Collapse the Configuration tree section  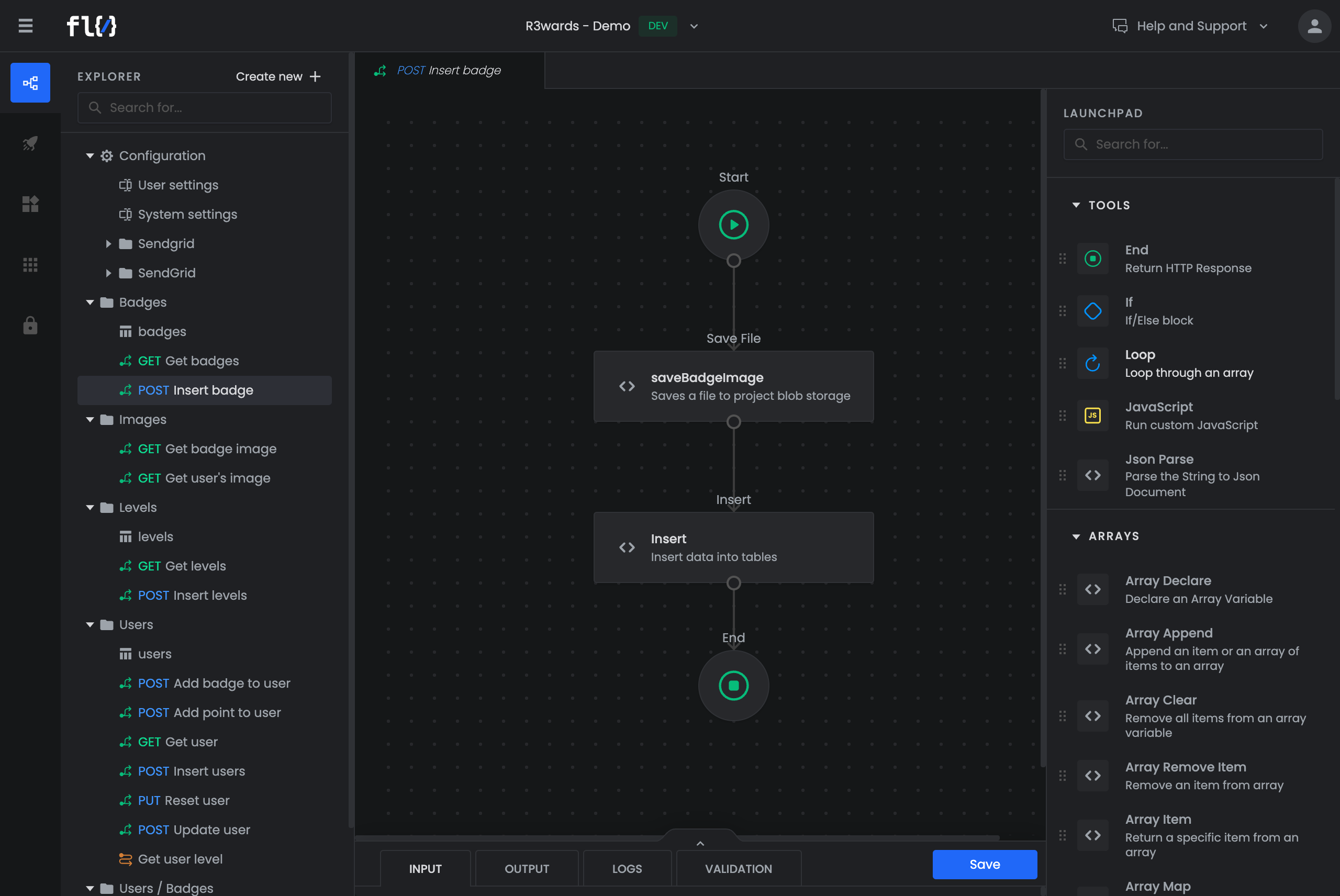[90, 155]
